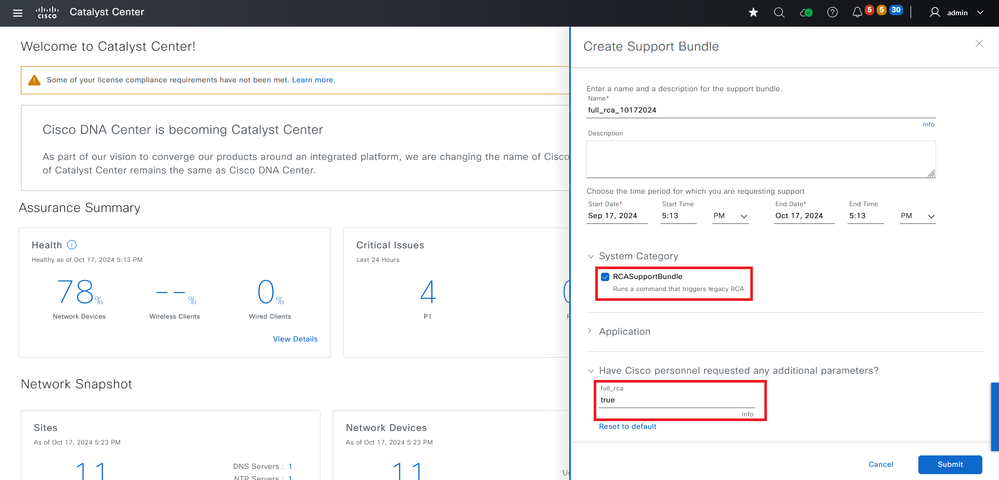Open End Time AM/PM dropdown
This screenshot has height=480, width=999.
tap(917, 216)
